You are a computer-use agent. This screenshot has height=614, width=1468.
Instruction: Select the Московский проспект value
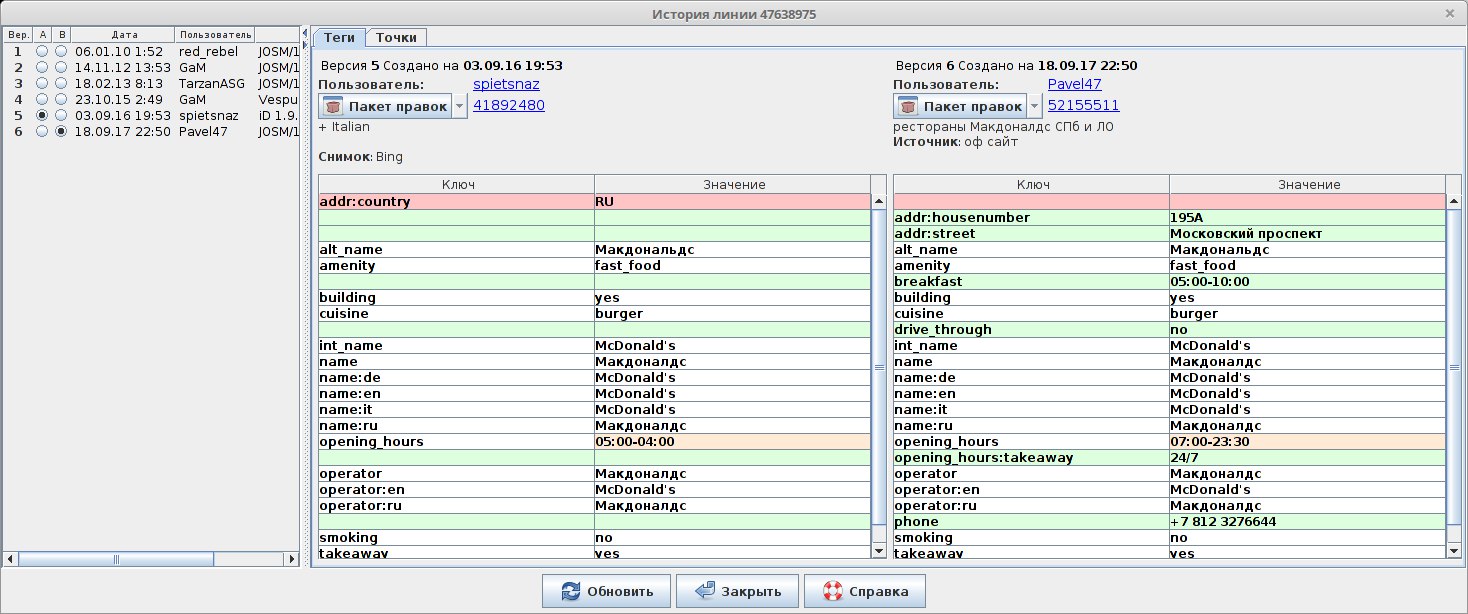point(1307,233)
